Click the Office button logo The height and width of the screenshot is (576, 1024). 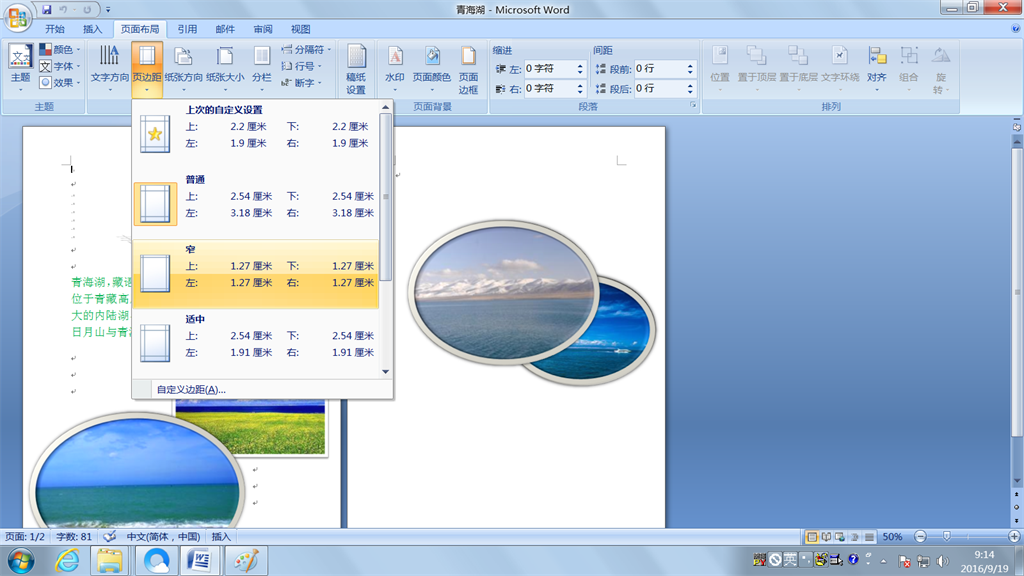click(x=18, y=18)
